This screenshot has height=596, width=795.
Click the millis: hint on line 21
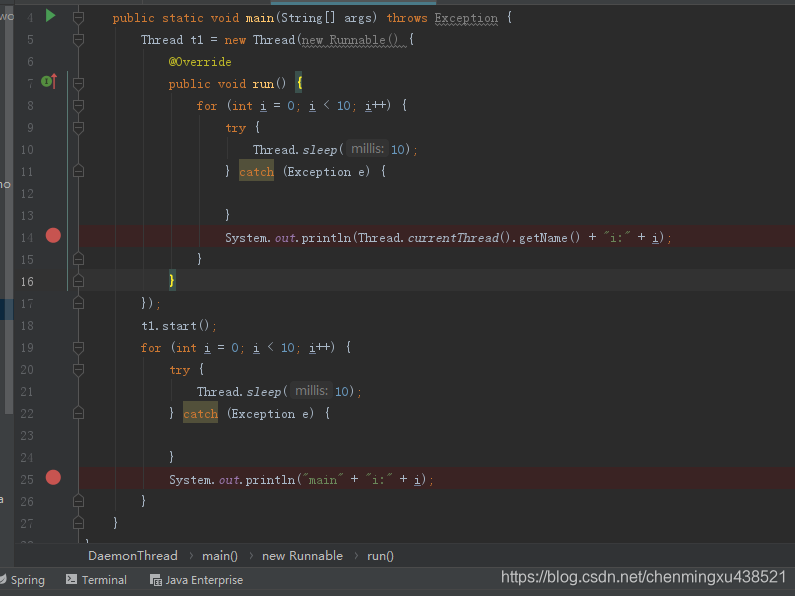[x=311, y=391]
